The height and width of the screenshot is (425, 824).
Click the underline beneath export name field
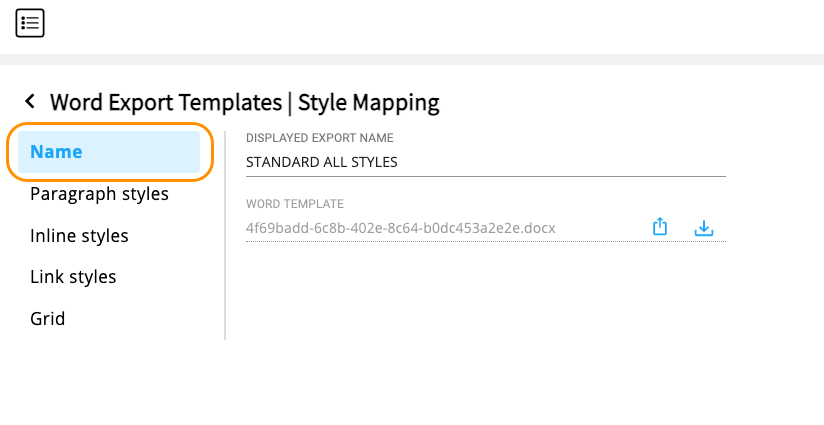coord(486,177)
